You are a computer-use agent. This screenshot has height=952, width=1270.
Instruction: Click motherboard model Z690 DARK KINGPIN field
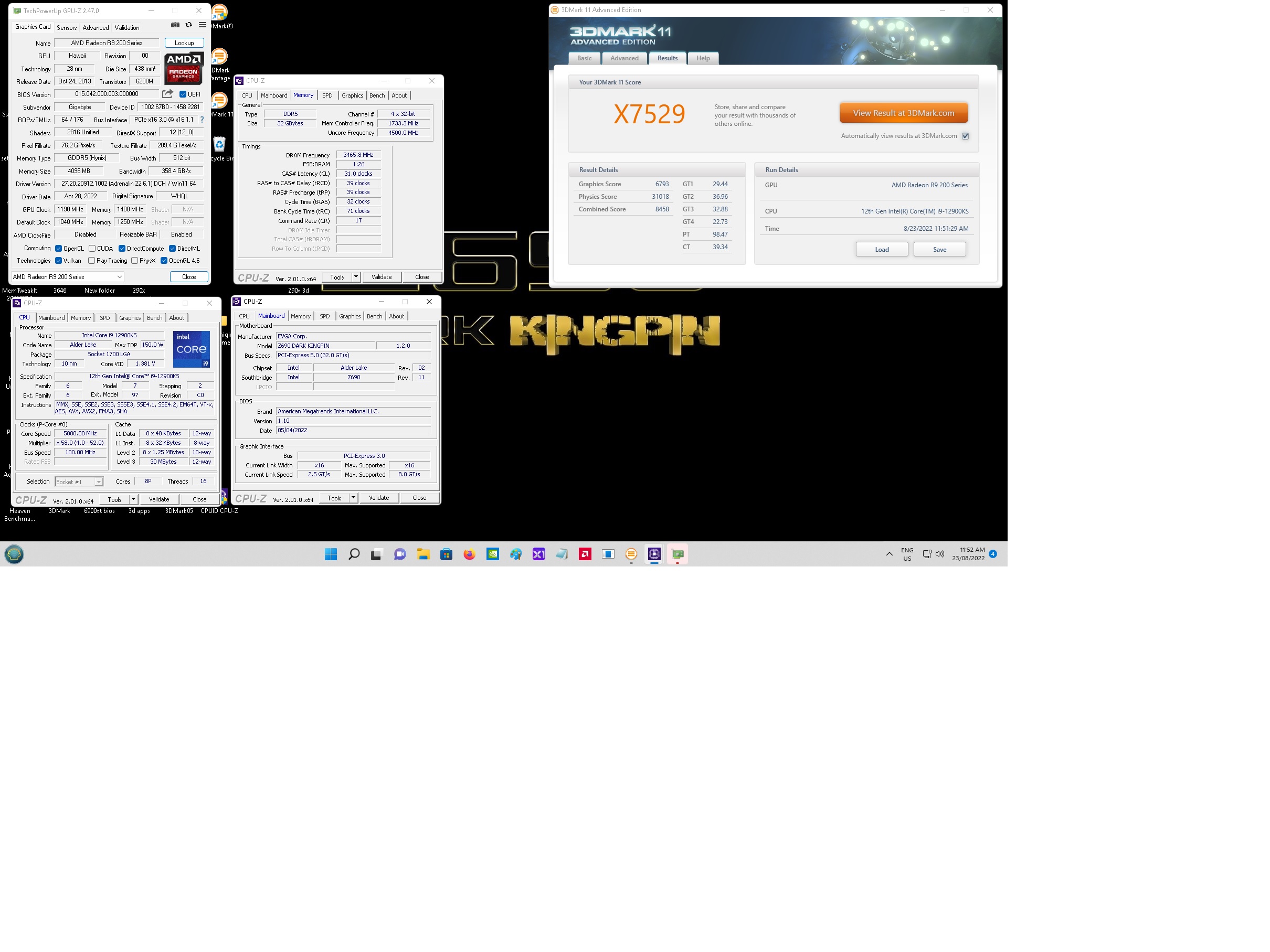click(325, 346)
